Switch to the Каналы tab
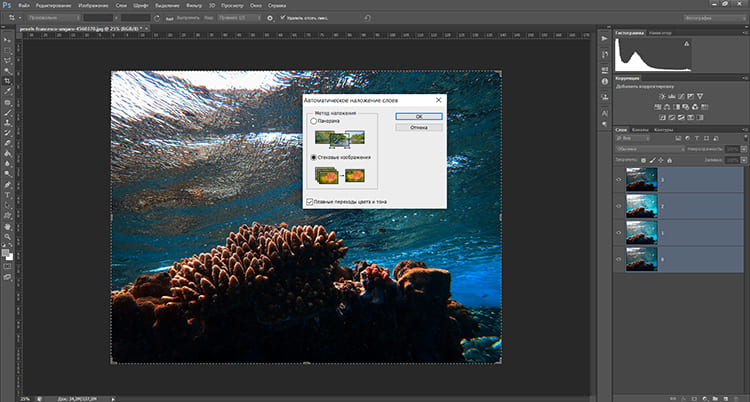 click(641, 129)
